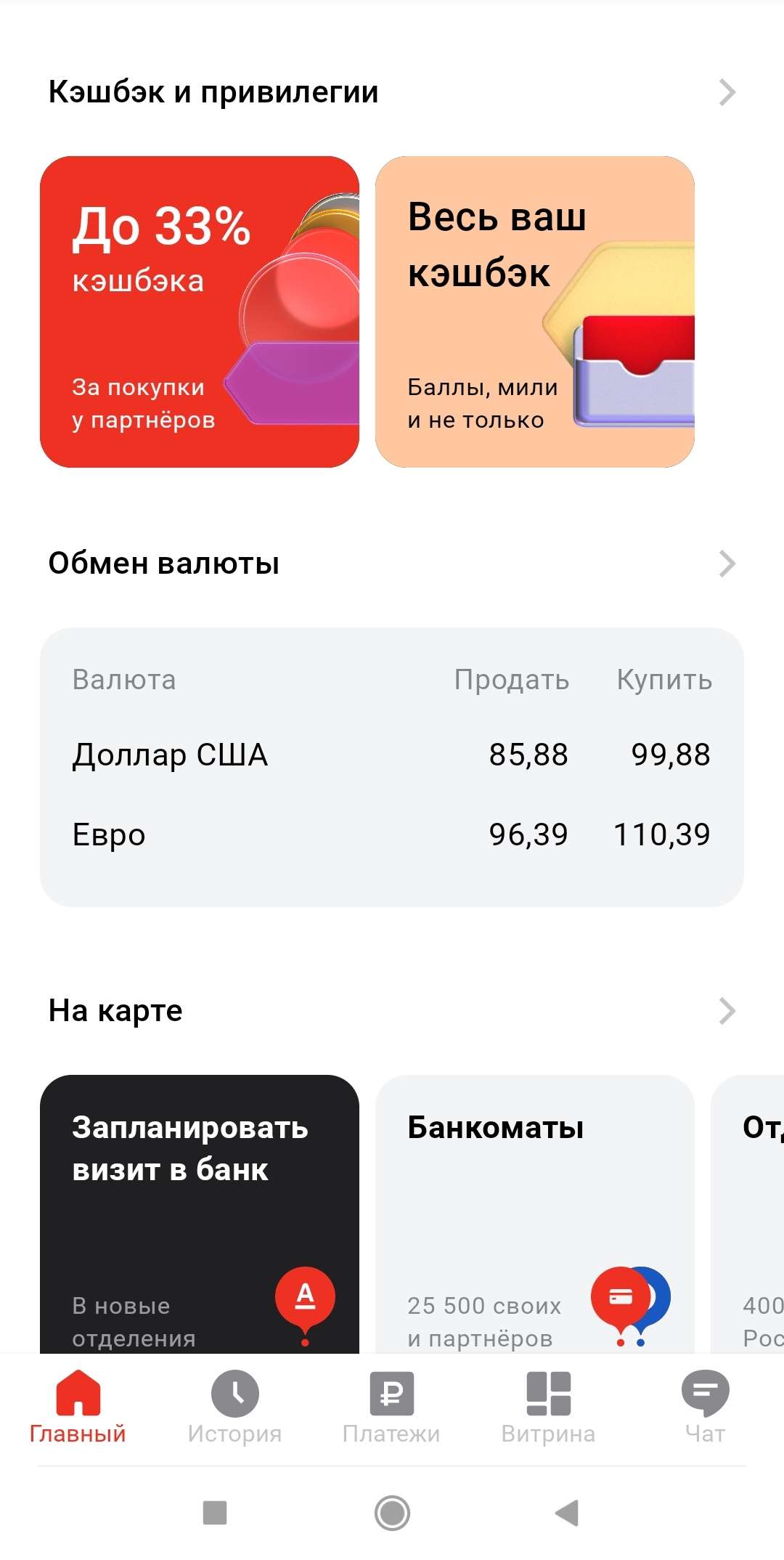Expand На карте chevron arrow

point(727,1011)
